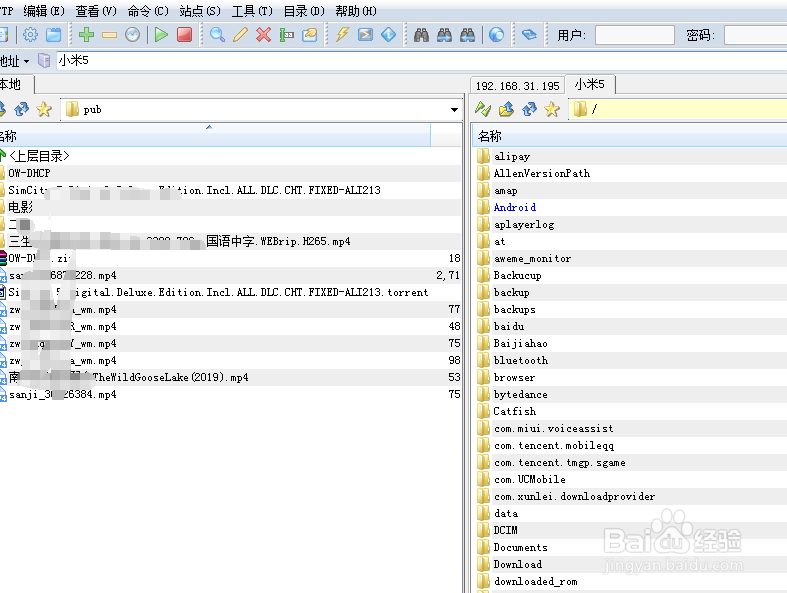Click the favorites star in local pane
The width and height of the screenshot is (787, 593).
(x=44, y=109)
